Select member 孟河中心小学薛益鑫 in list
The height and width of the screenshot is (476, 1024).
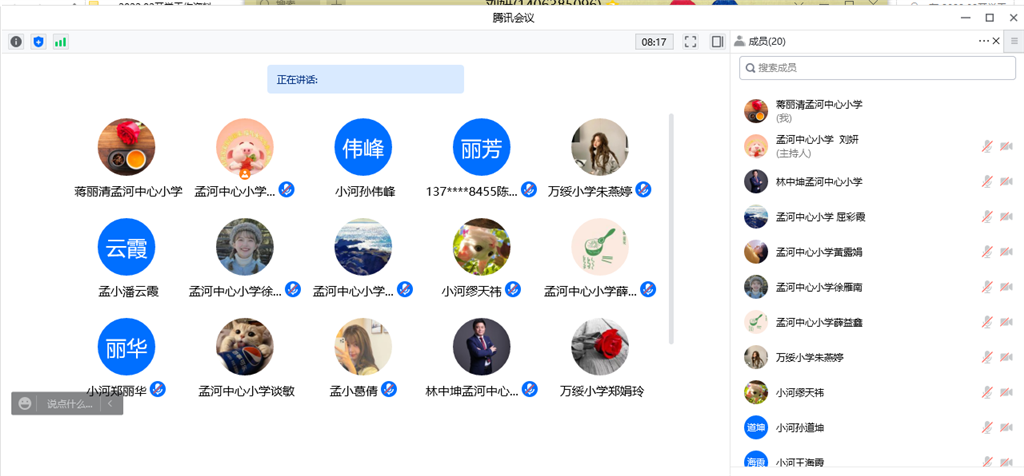tap(816, 322)
